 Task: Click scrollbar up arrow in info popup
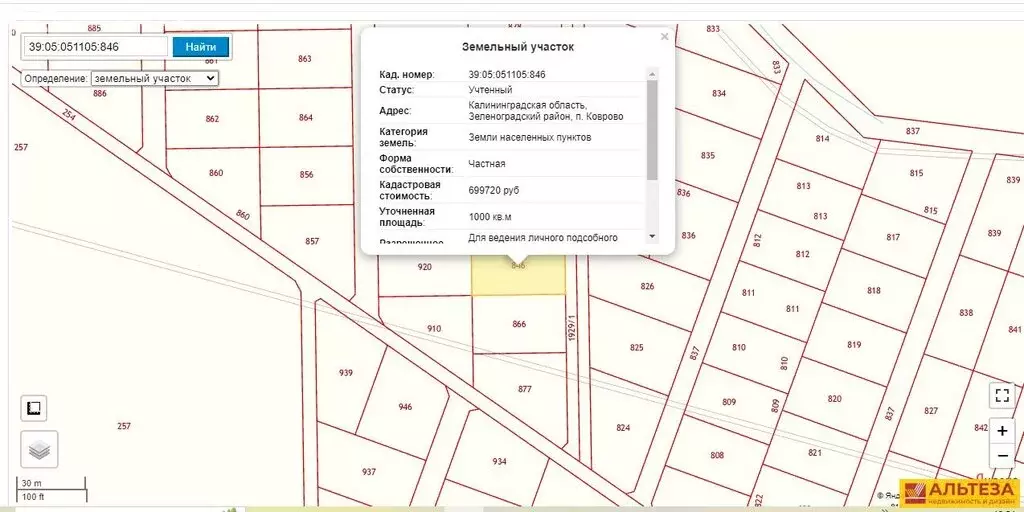pyautogui.click(x=652, y=73)
